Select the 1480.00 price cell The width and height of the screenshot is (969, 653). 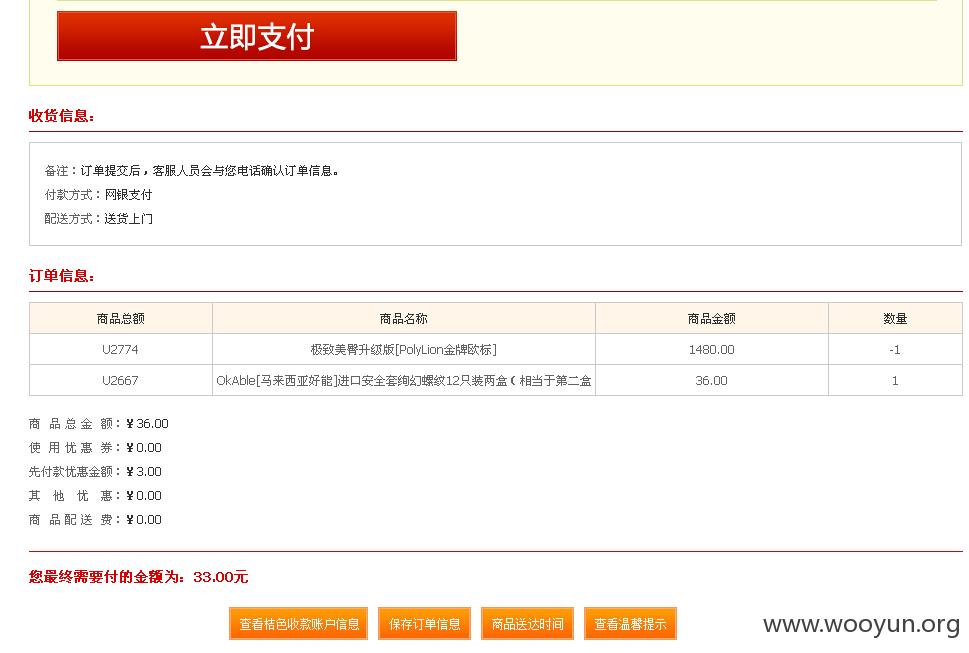711,350
